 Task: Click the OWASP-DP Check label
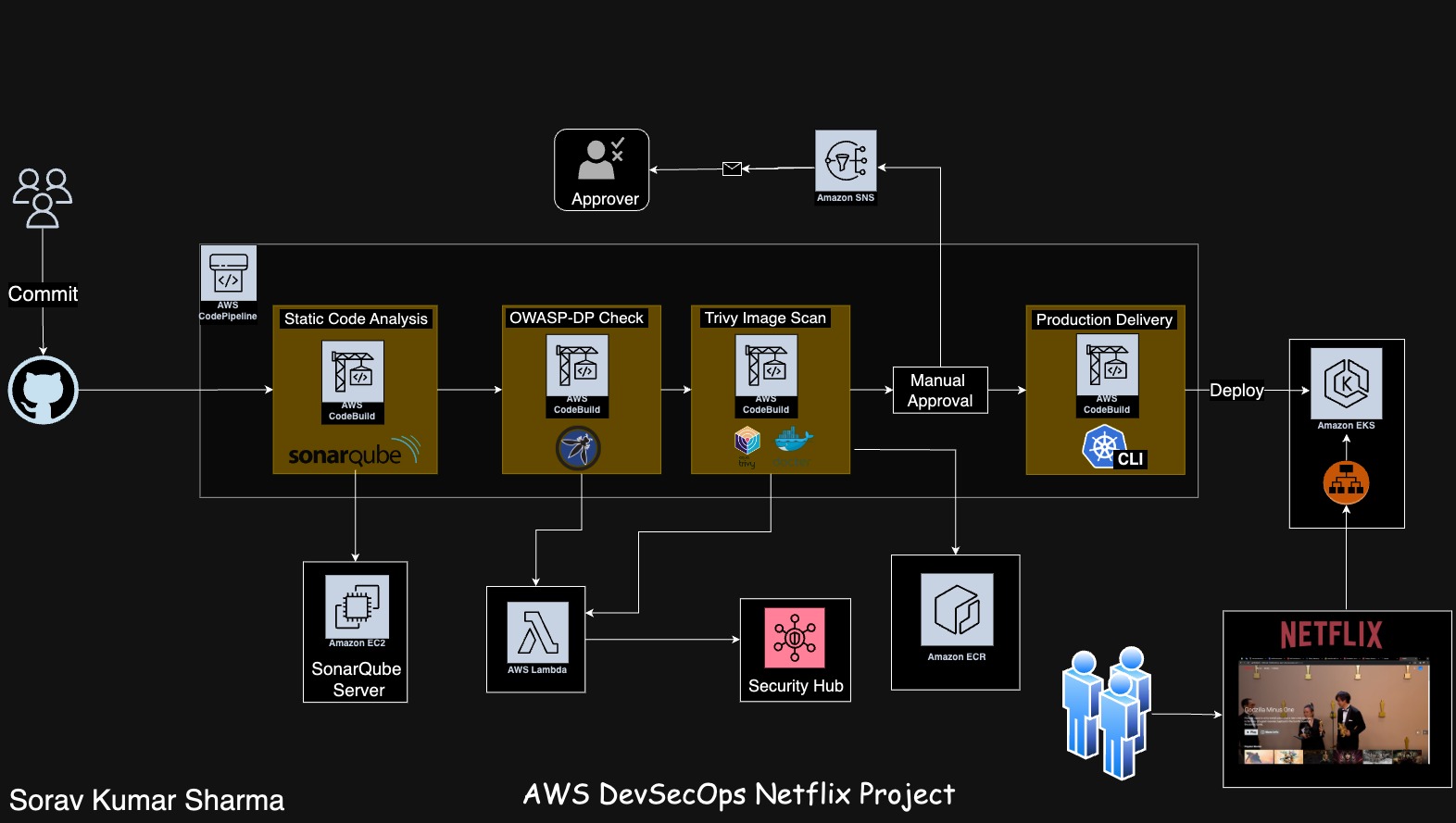tap(576, 318)
